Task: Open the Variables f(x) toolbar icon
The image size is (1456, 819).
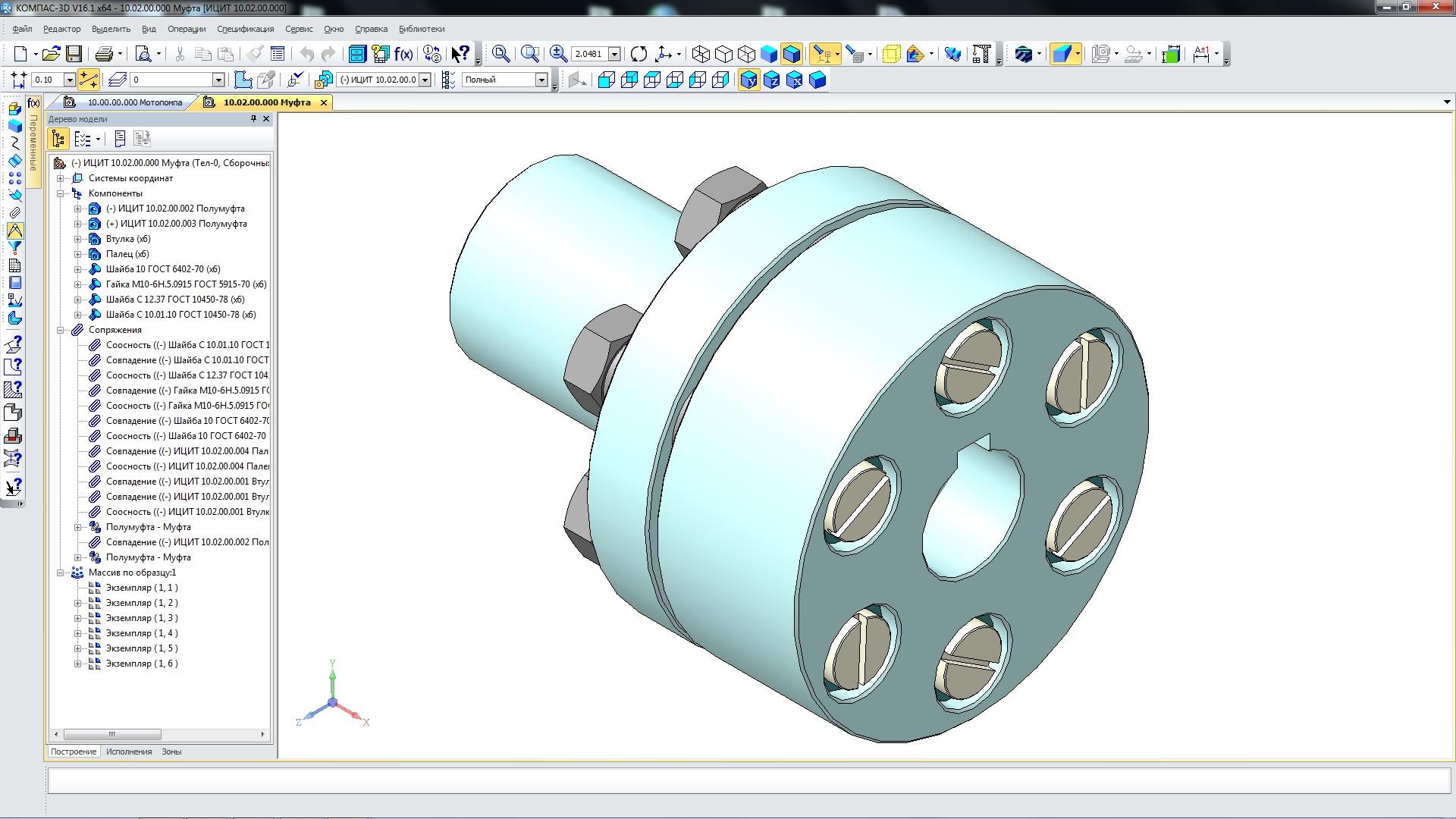Action: click(x=403, y=54)
